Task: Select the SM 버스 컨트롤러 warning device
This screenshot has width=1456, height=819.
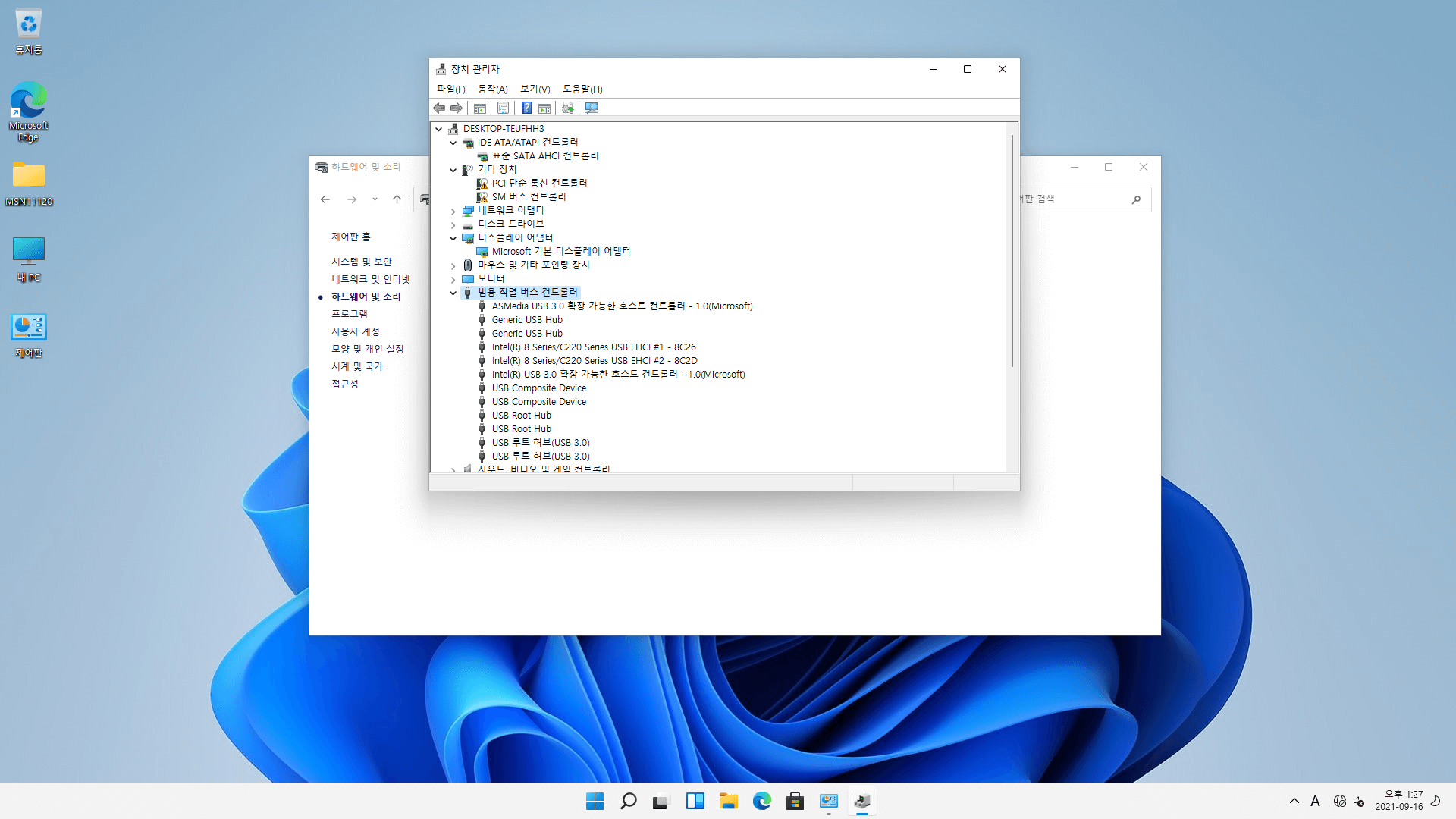Action: (x=529, y=197)
